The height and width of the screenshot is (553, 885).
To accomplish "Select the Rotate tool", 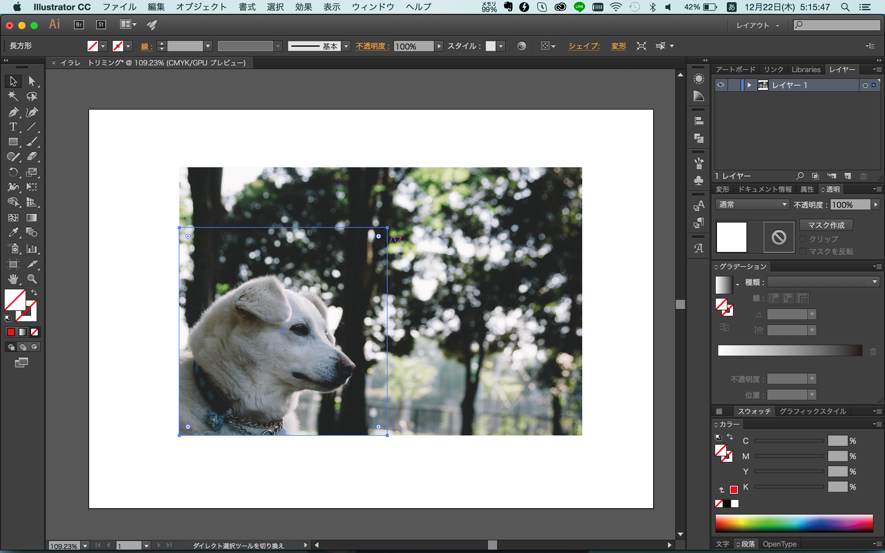I will 13,172.
